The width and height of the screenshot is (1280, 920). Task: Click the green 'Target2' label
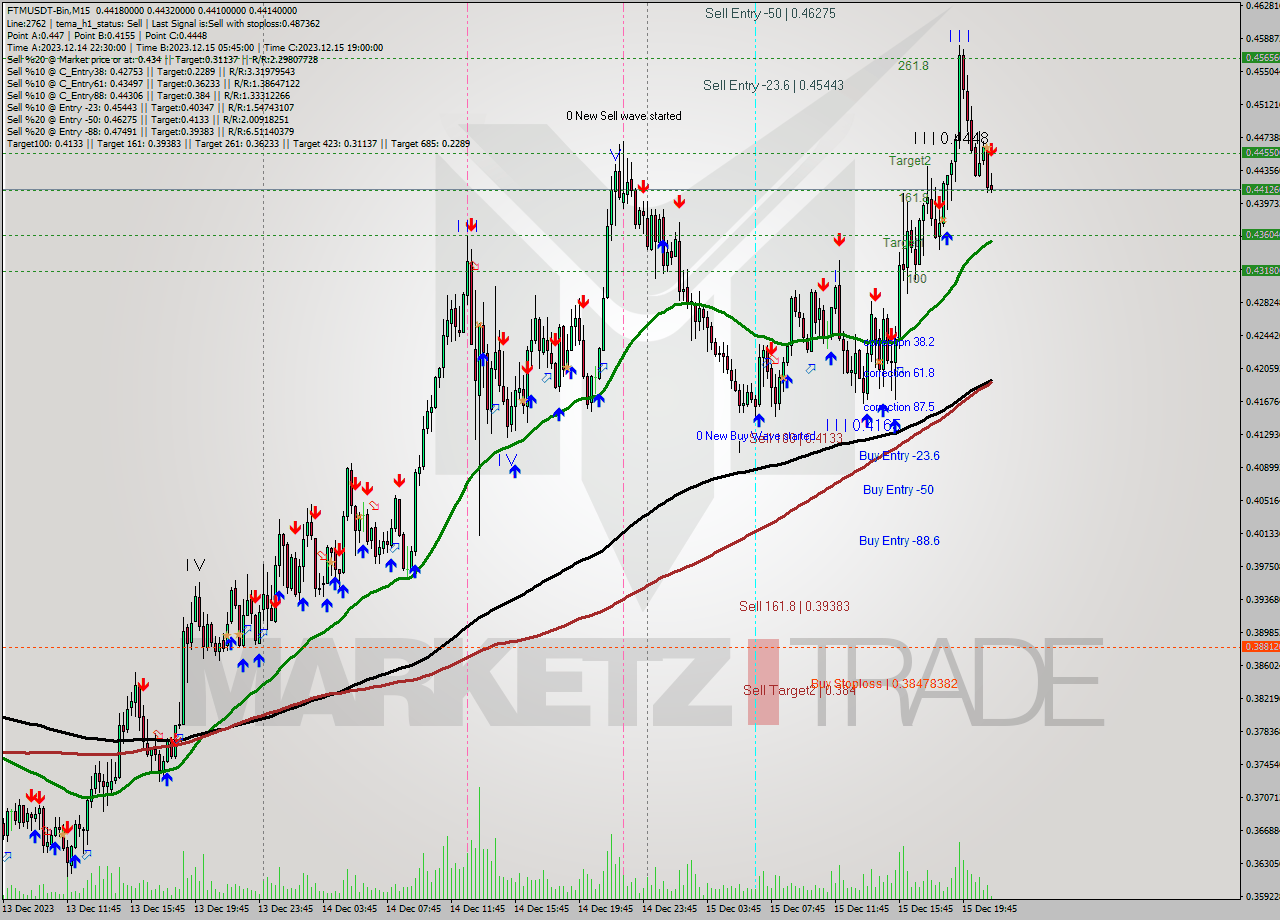910,160
